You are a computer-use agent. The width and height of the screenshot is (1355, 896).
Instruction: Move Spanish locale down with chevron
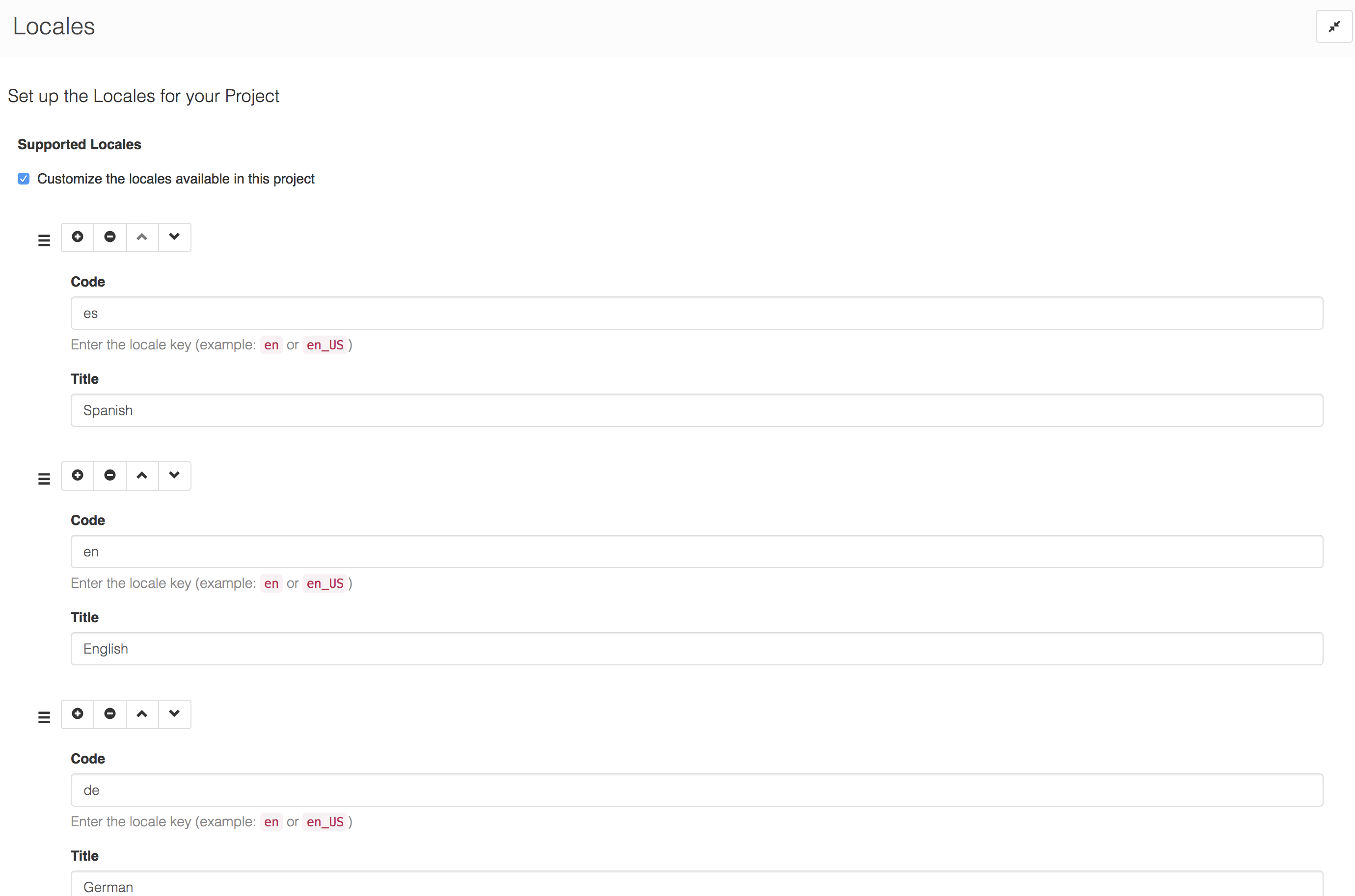pos(174,237)
